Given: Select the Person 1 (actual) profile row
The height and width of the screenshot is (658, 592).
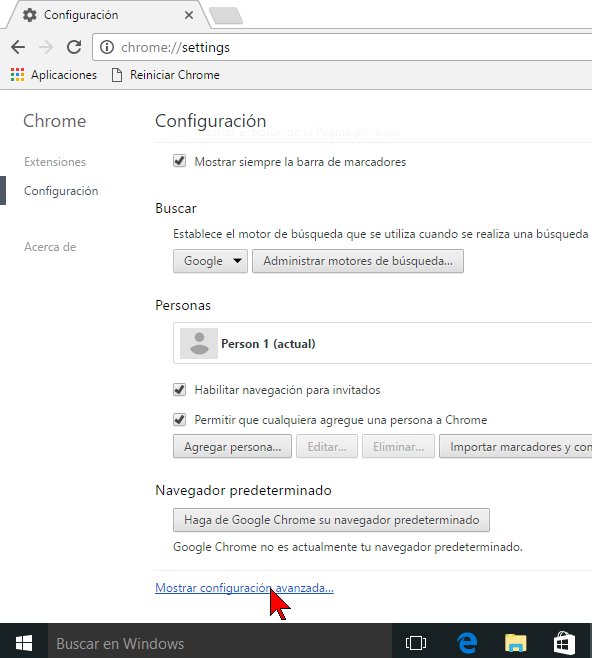Looking at the screenshot, I should [x=383, y=343].
